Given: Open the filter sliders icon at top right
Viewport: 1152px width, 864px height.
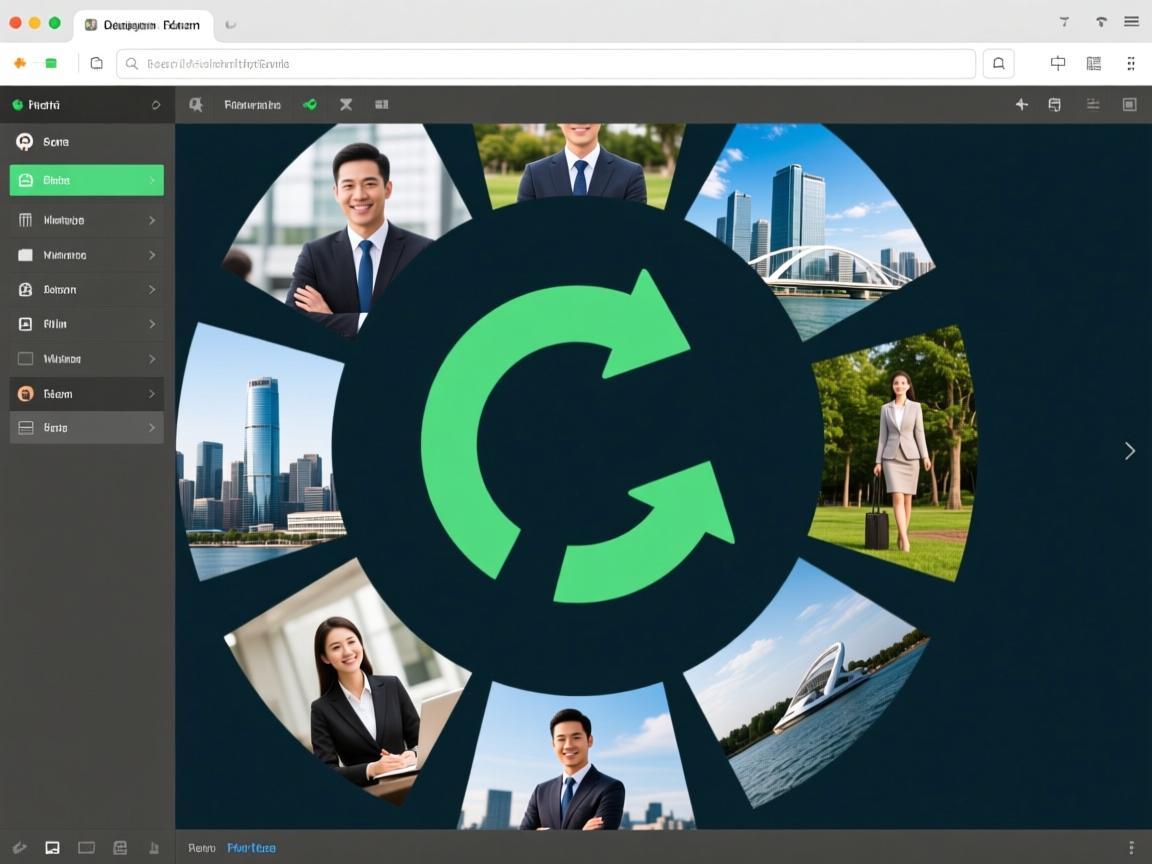Looking at the screenshot, I should [x=1092, y=104].
